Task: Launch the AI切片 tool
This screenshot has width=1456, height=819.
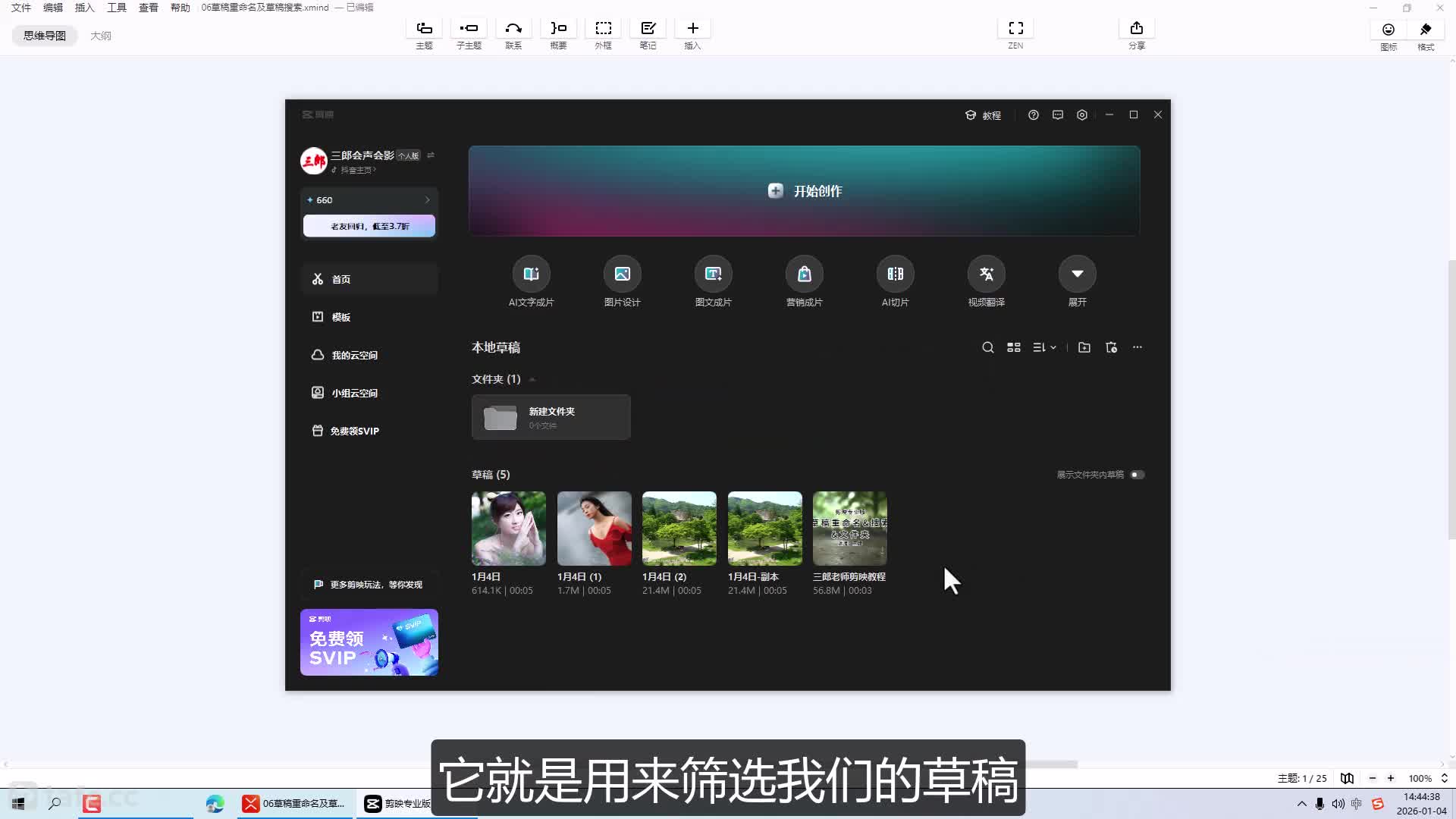Action: pos(895,275)
